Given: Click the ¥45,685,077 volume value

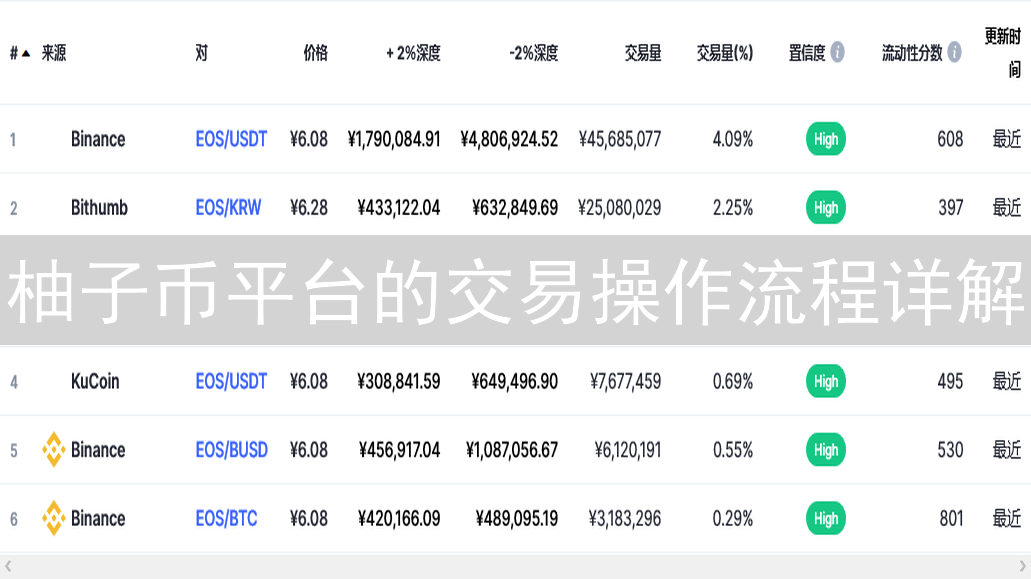Looking at the screenshot, I should pos(620,139).
